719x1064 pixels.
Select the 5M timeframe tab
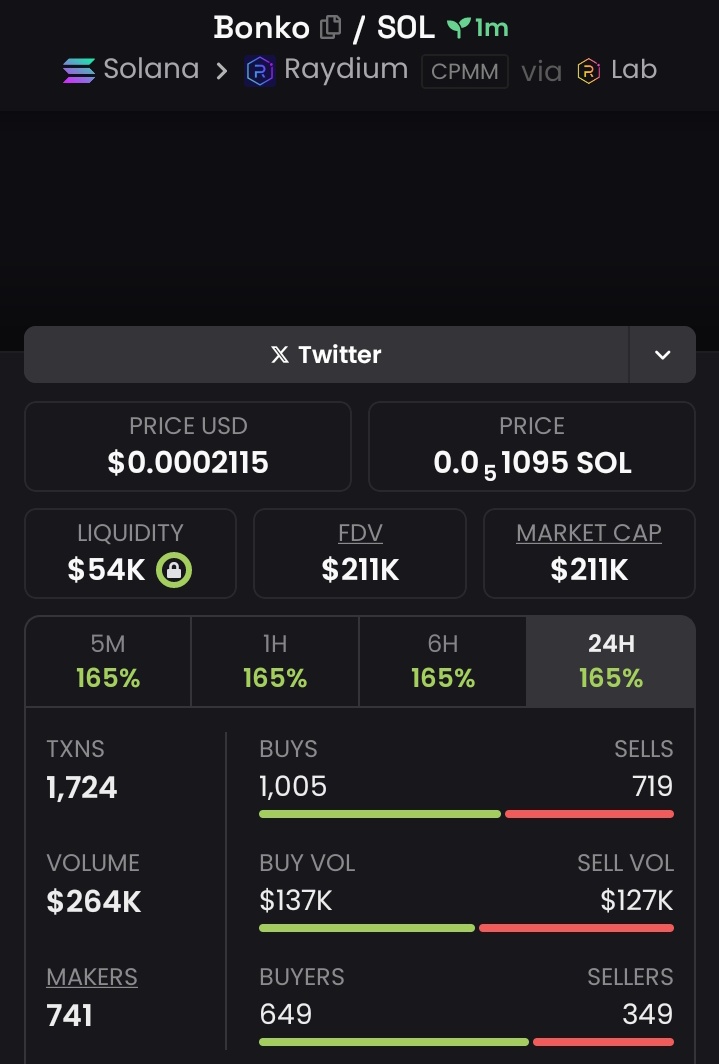(x=108, y=661)
